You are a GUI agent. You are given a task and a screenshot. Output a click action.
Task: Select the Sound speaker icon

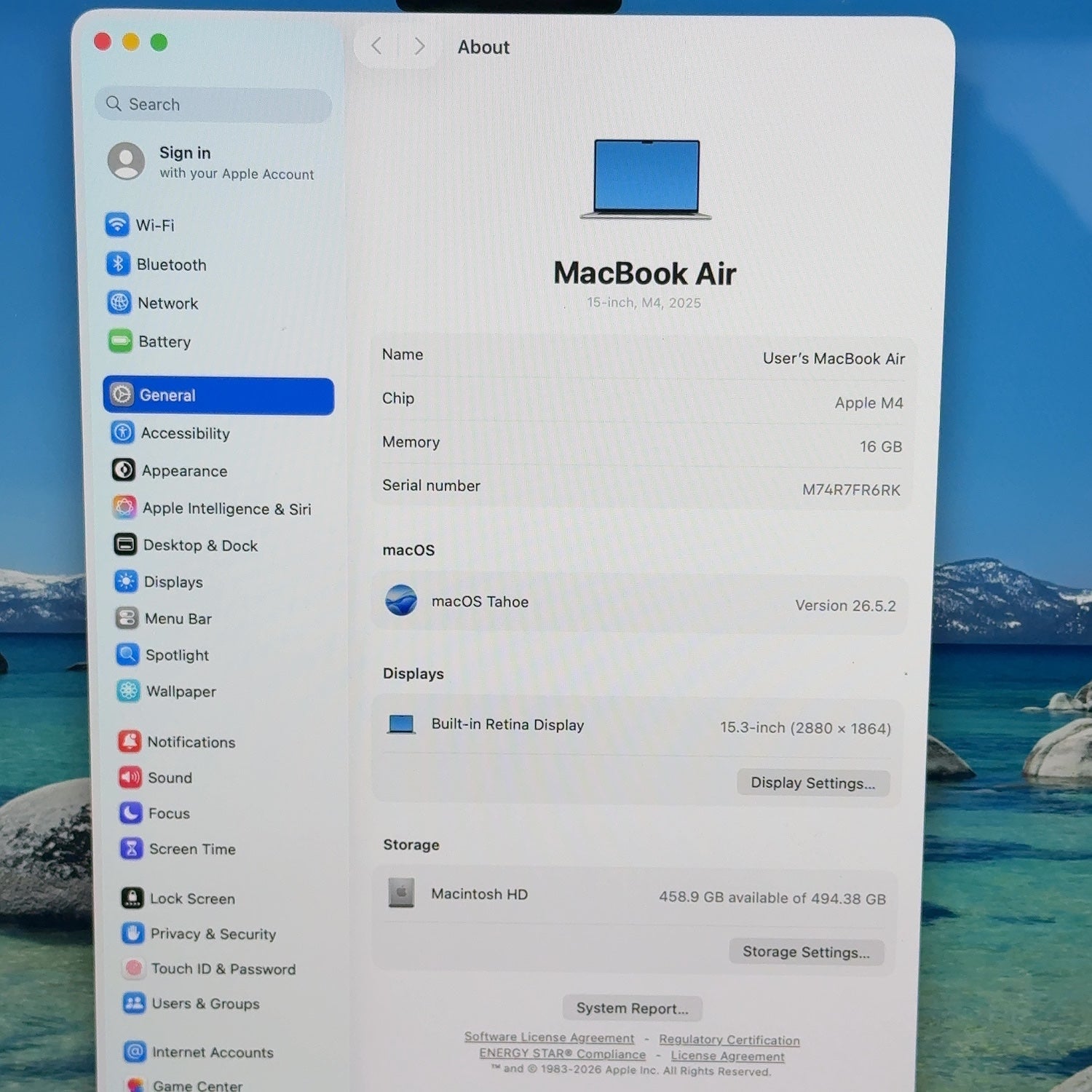130,777
